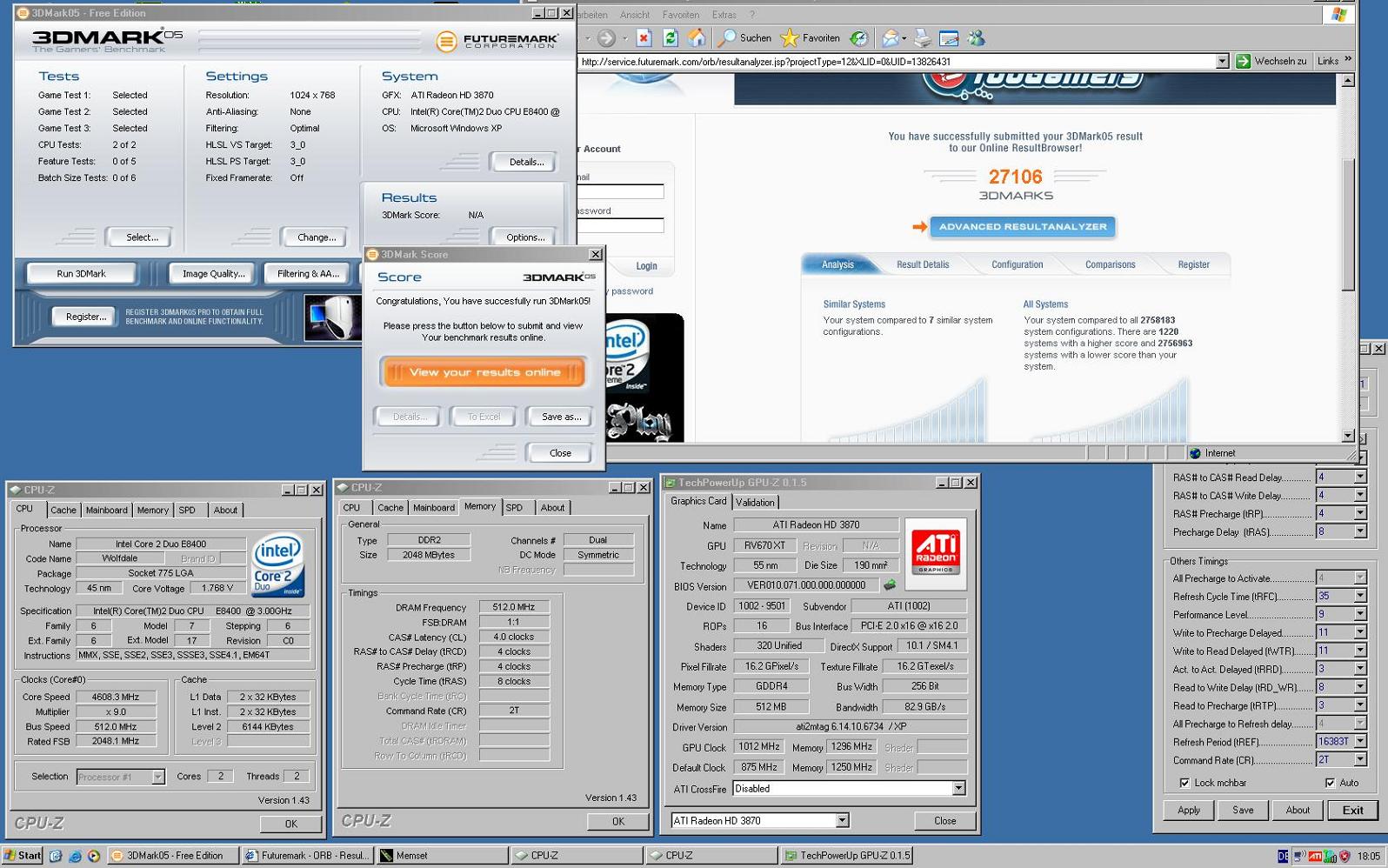Click the browser Stop icon with red X
This screenshot has width=1388, height=868.
coord(644,37)
